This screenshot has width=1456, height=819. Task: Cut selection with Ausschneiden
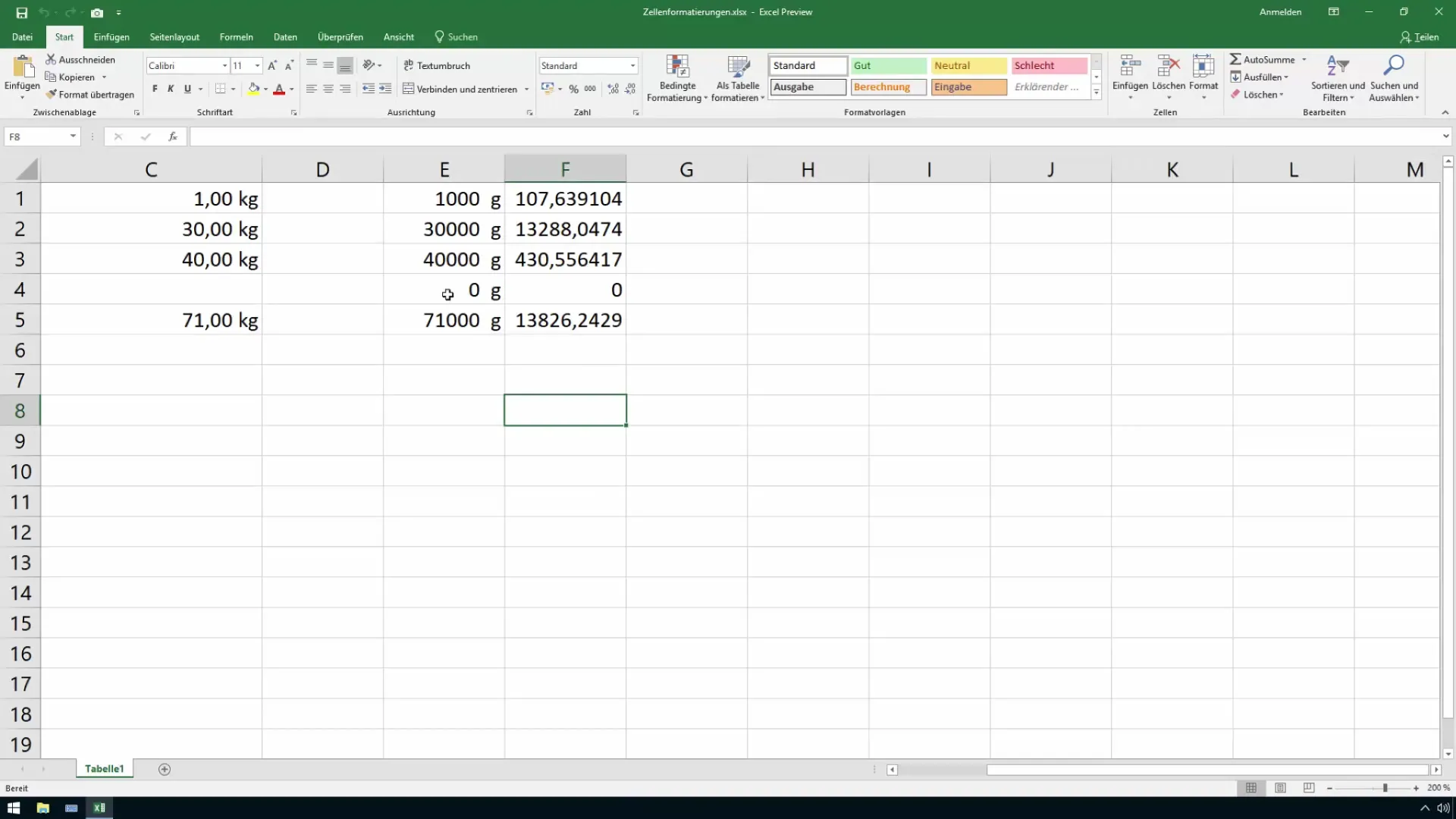(80, 59)
